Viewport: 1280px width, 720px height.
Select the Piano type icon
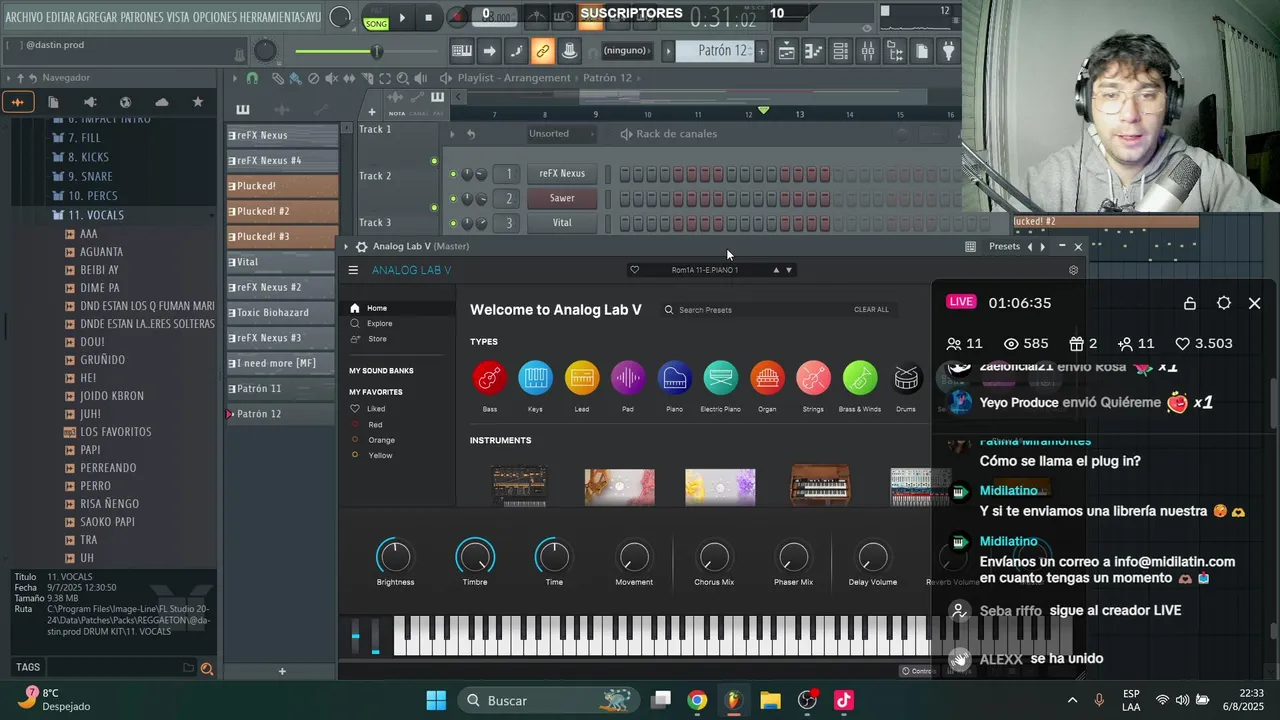674,378
